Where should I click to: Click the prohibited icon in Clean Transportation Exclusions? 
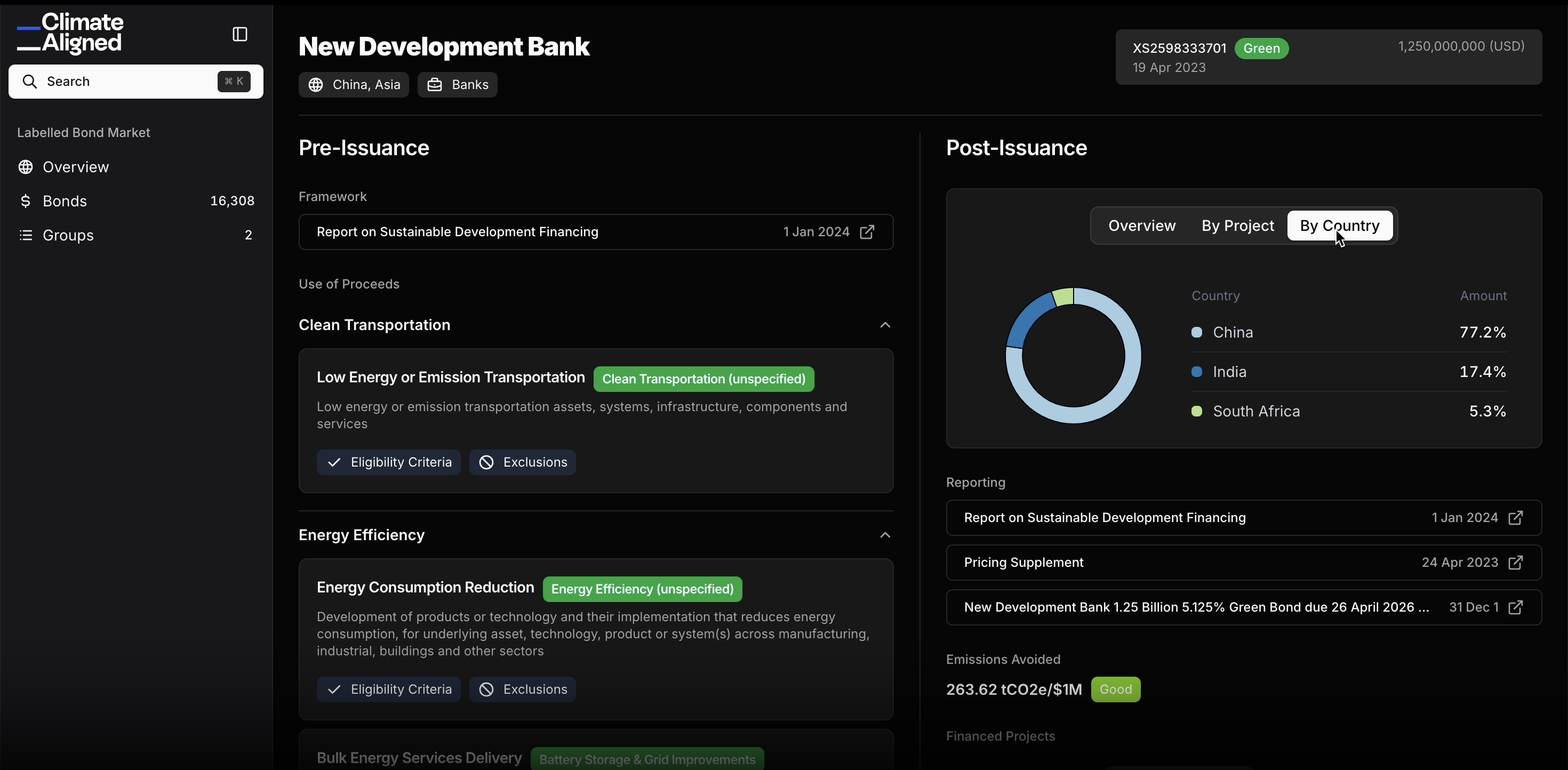tap(486, 463)
